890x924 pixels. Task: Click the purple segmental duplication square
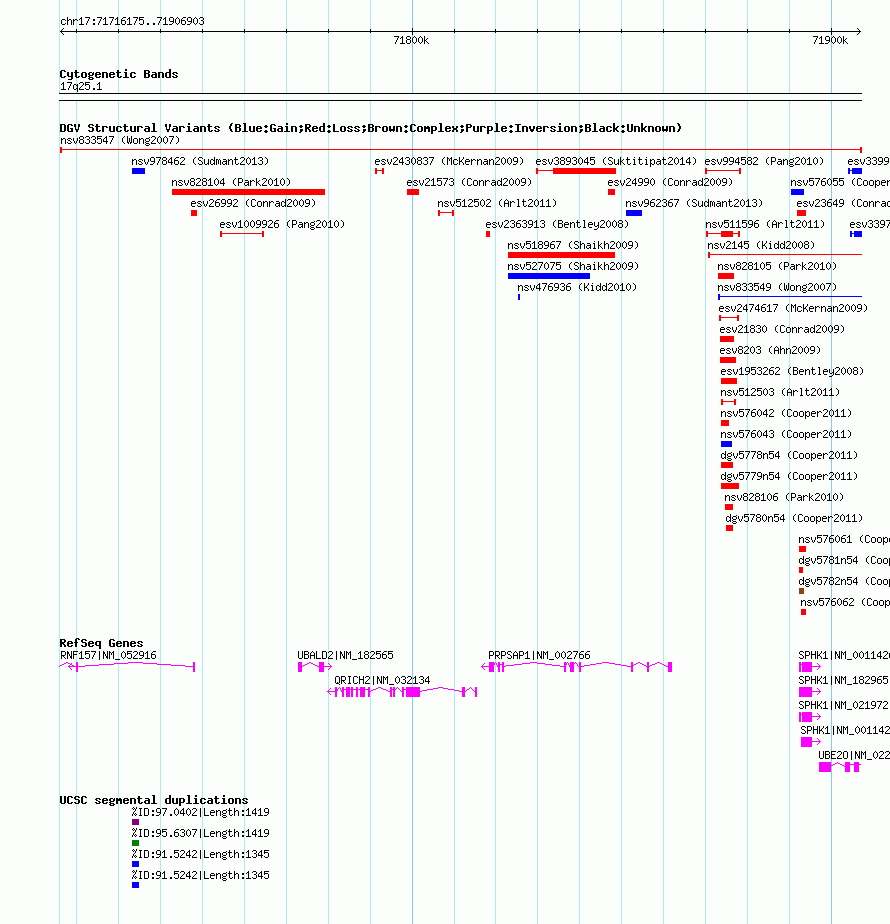[136, 822]
